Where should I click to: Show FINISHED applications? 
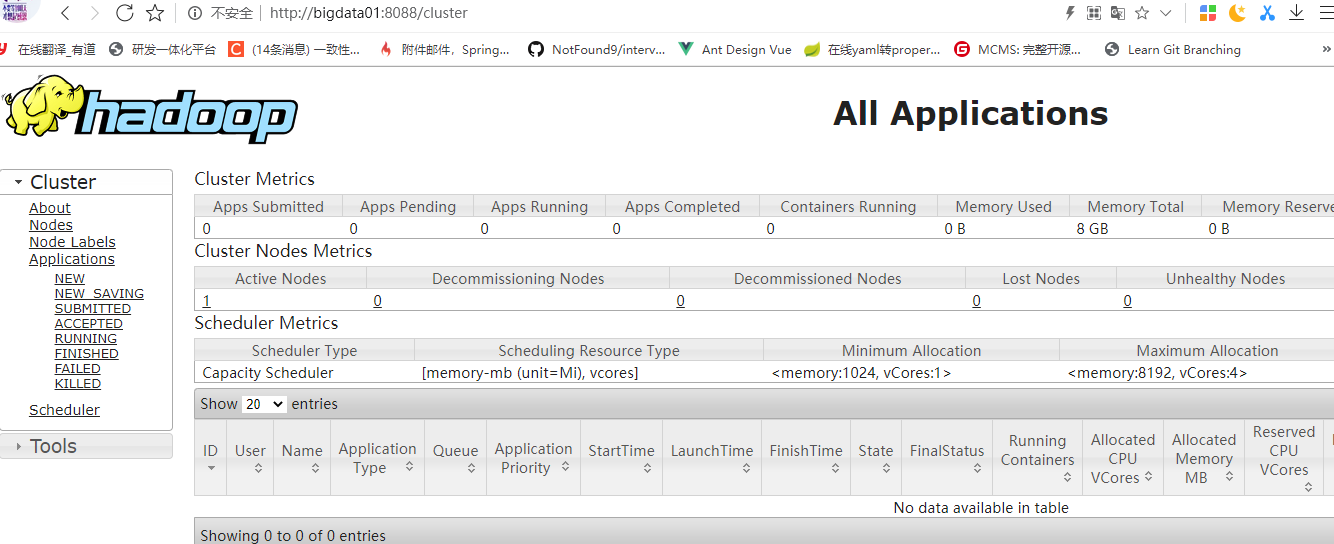click(87, 354)
